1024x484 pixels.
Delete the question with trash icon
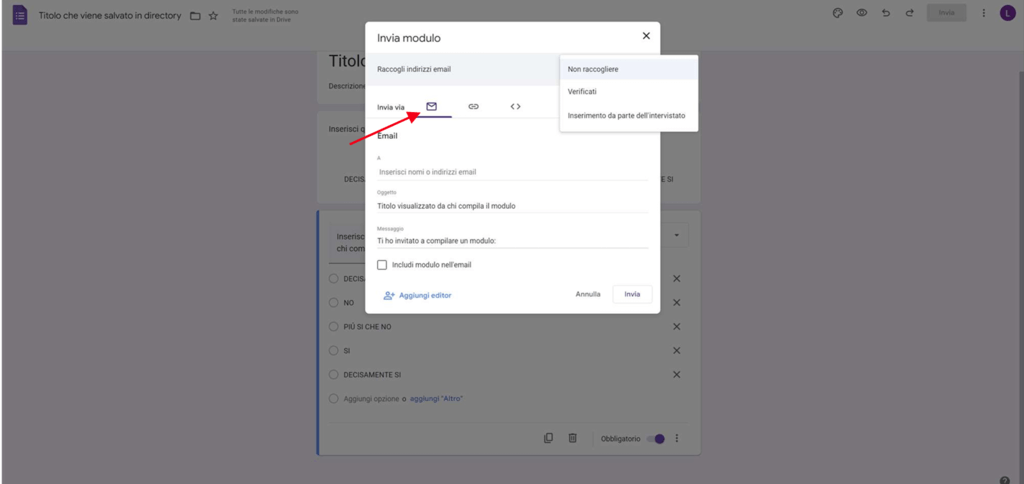573,438
